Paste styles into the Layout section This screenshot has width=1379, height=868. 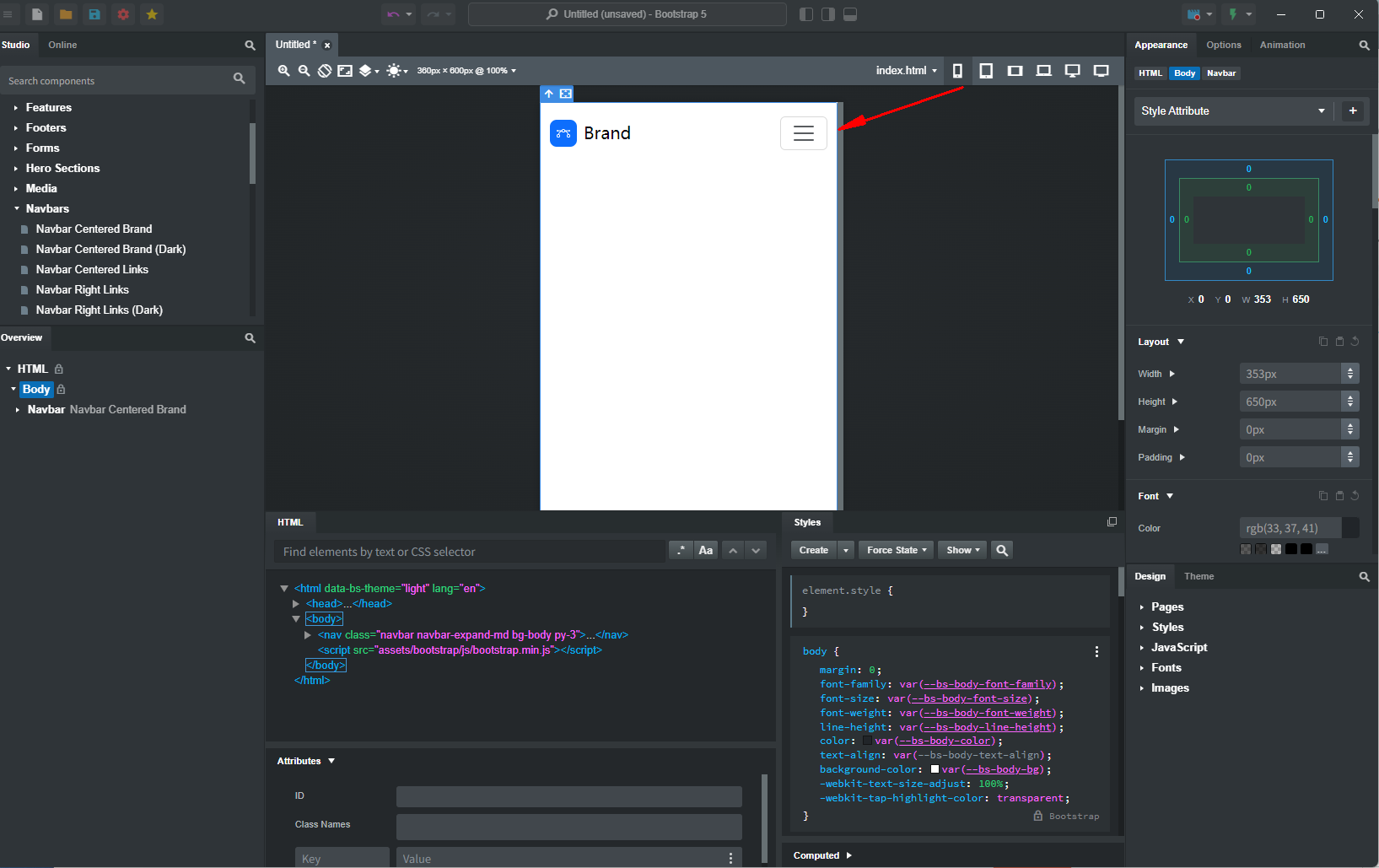point(1339,342)
